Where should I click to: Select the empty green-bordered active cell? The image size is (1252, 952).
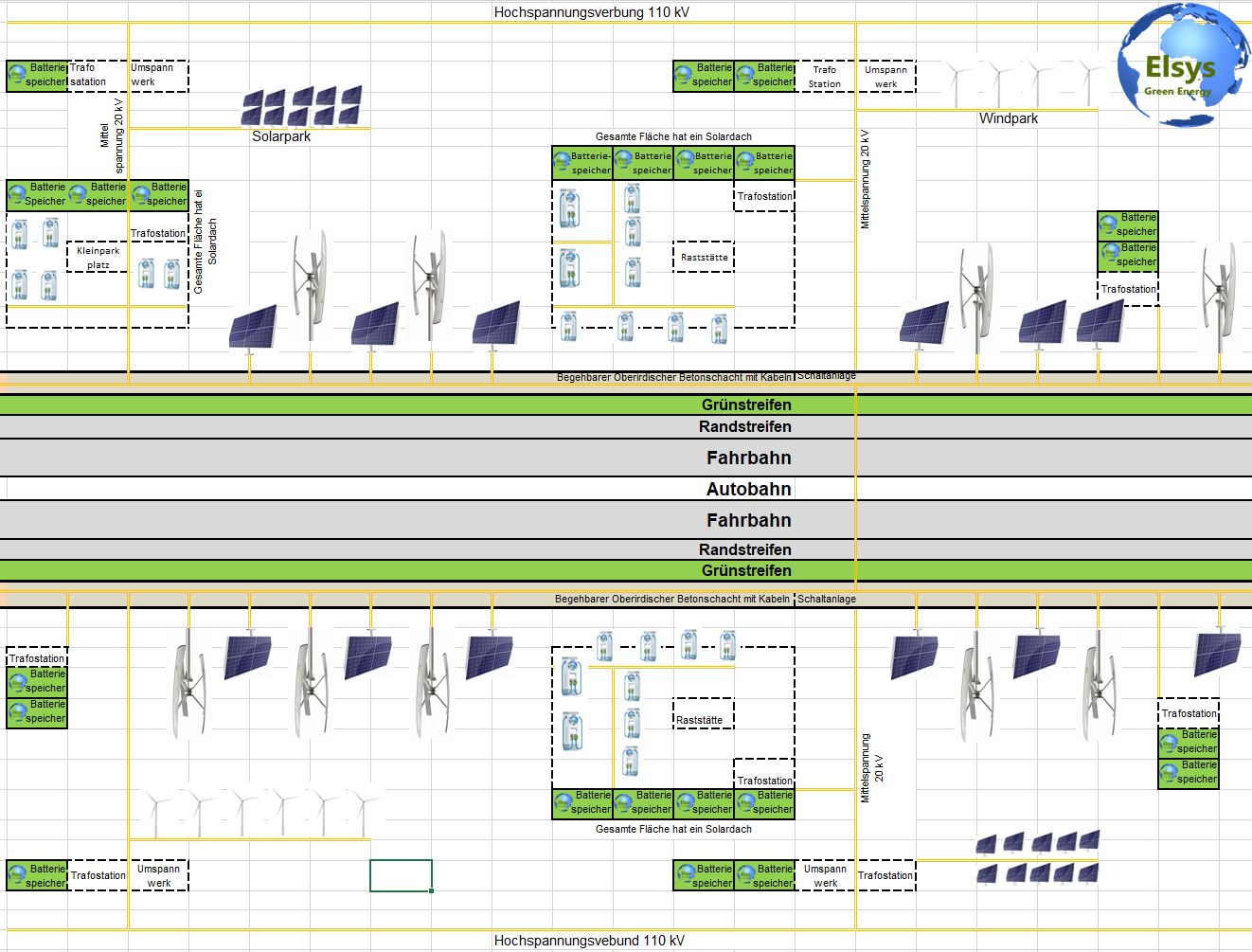401,875
